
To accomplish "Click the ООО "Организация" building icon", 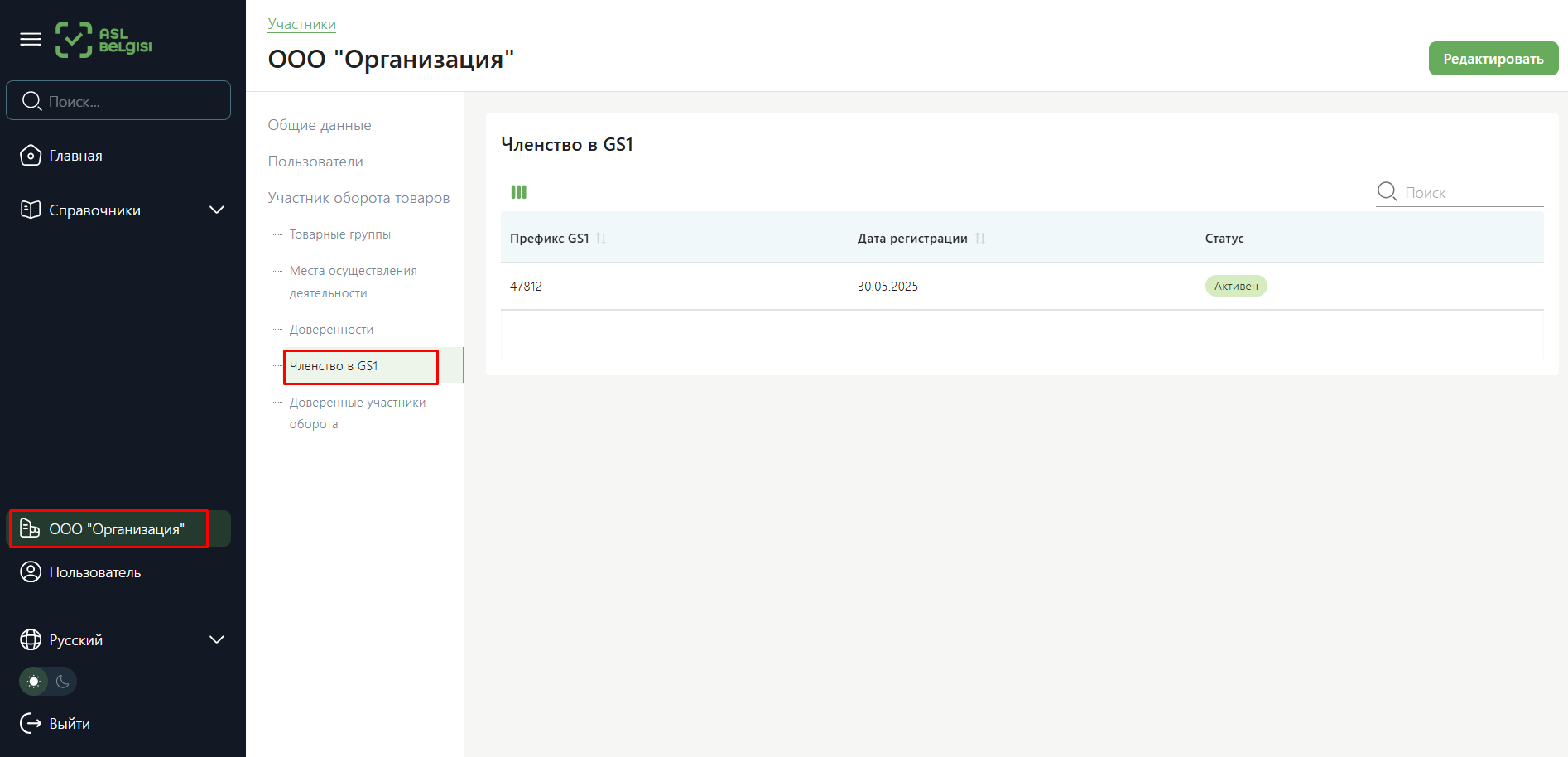I will click(x=30, y=528).
